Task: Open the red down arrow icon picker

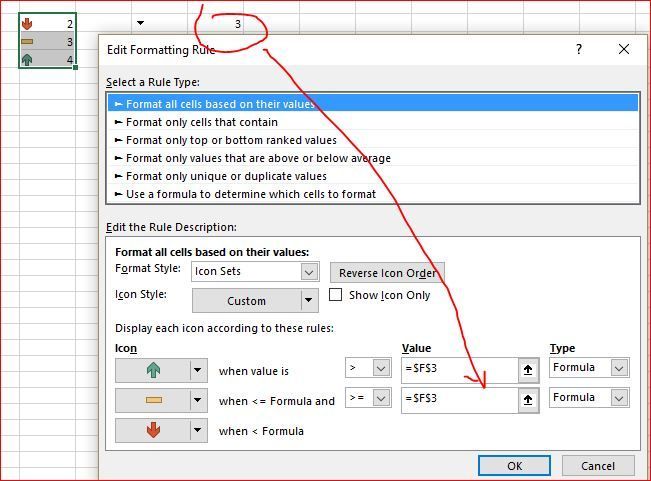Action: click(x=161, y=430)
